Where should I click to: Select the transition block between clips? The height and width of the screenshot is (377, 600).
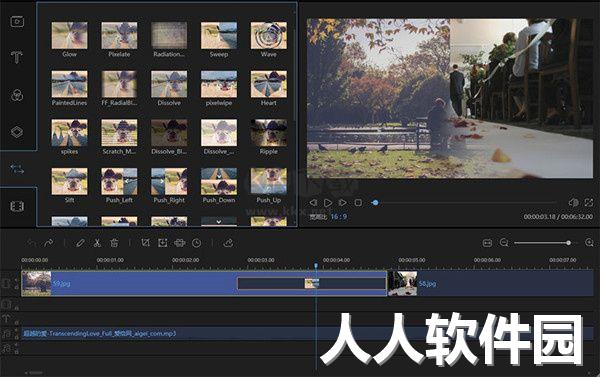click(x=312, y=283)
